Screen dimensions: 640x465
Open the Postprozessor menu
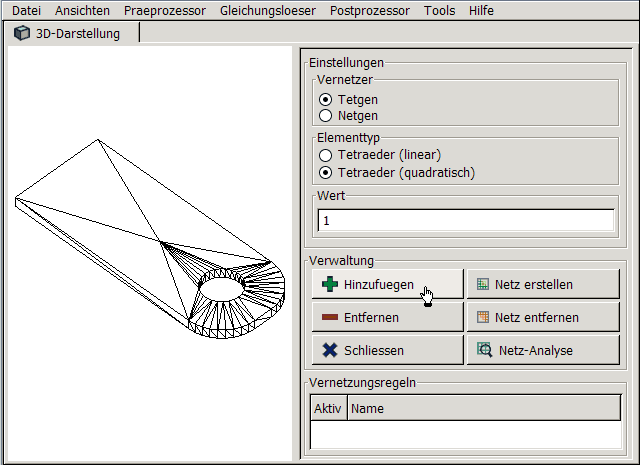371,10
